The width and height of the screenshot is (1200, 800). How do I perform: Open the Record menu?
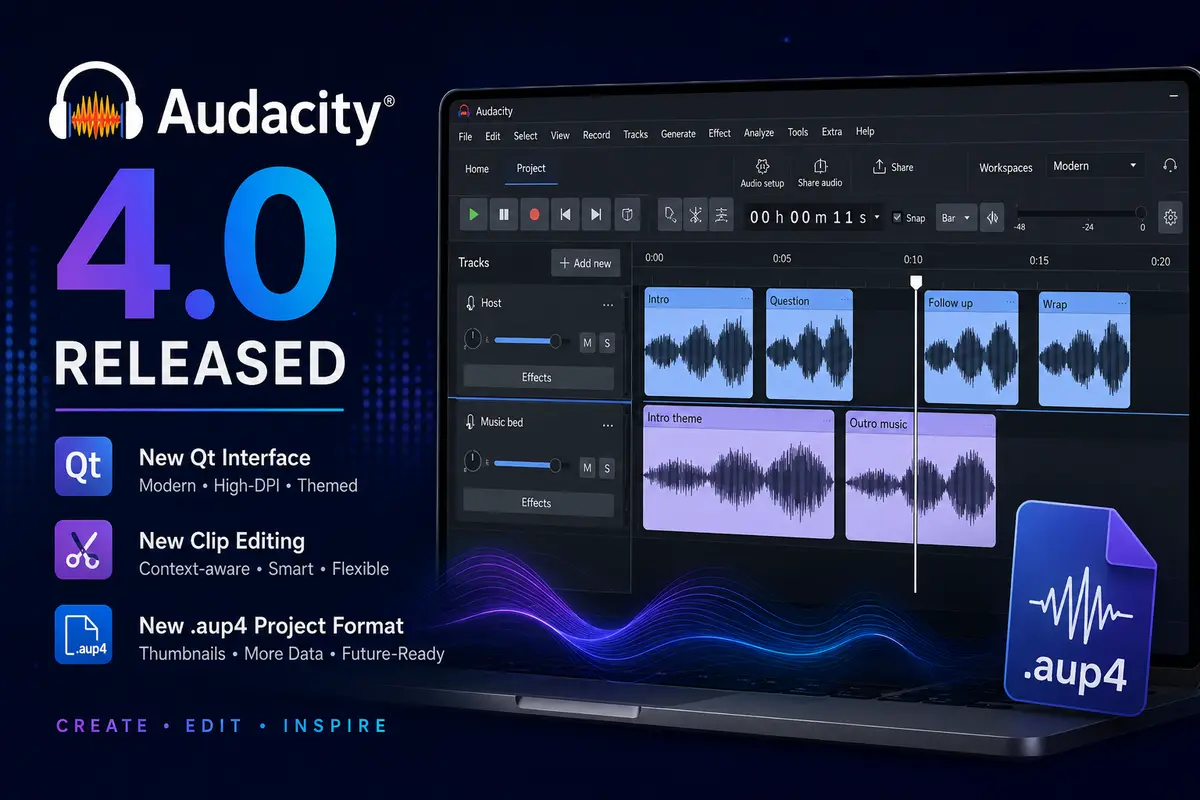pos(596,135)
